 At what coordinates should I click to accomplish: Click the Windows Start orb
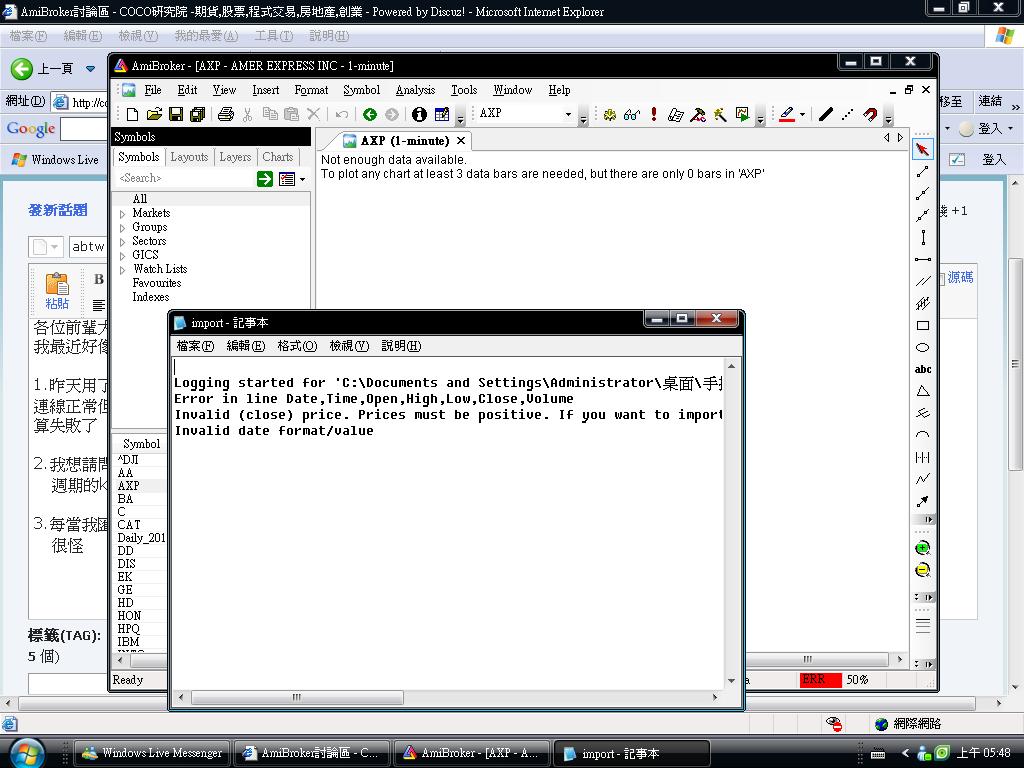point(27,752)
